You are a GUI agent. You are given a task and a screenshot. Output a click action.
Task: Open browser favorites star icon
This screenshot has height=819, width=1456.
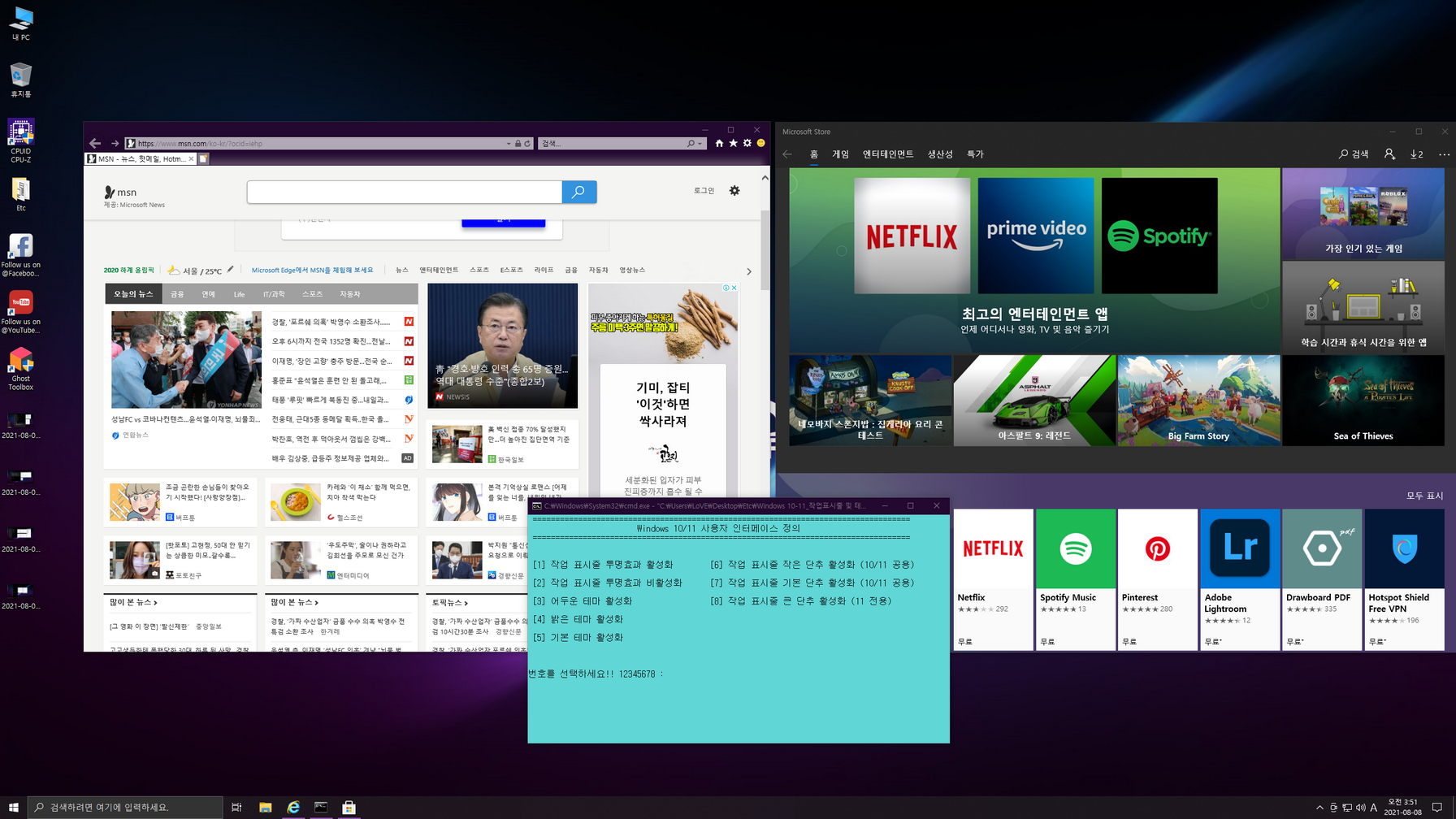(733, 143)
